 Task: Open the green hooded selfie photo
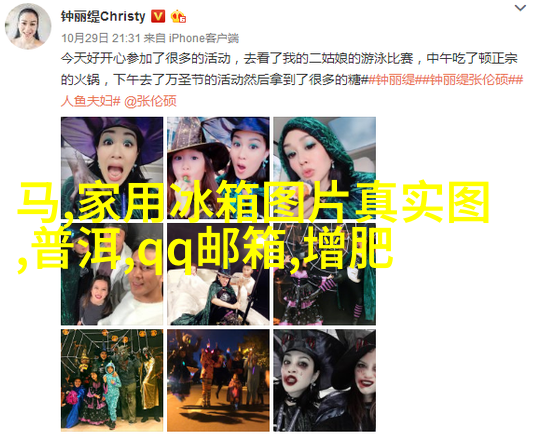[324, 168]
